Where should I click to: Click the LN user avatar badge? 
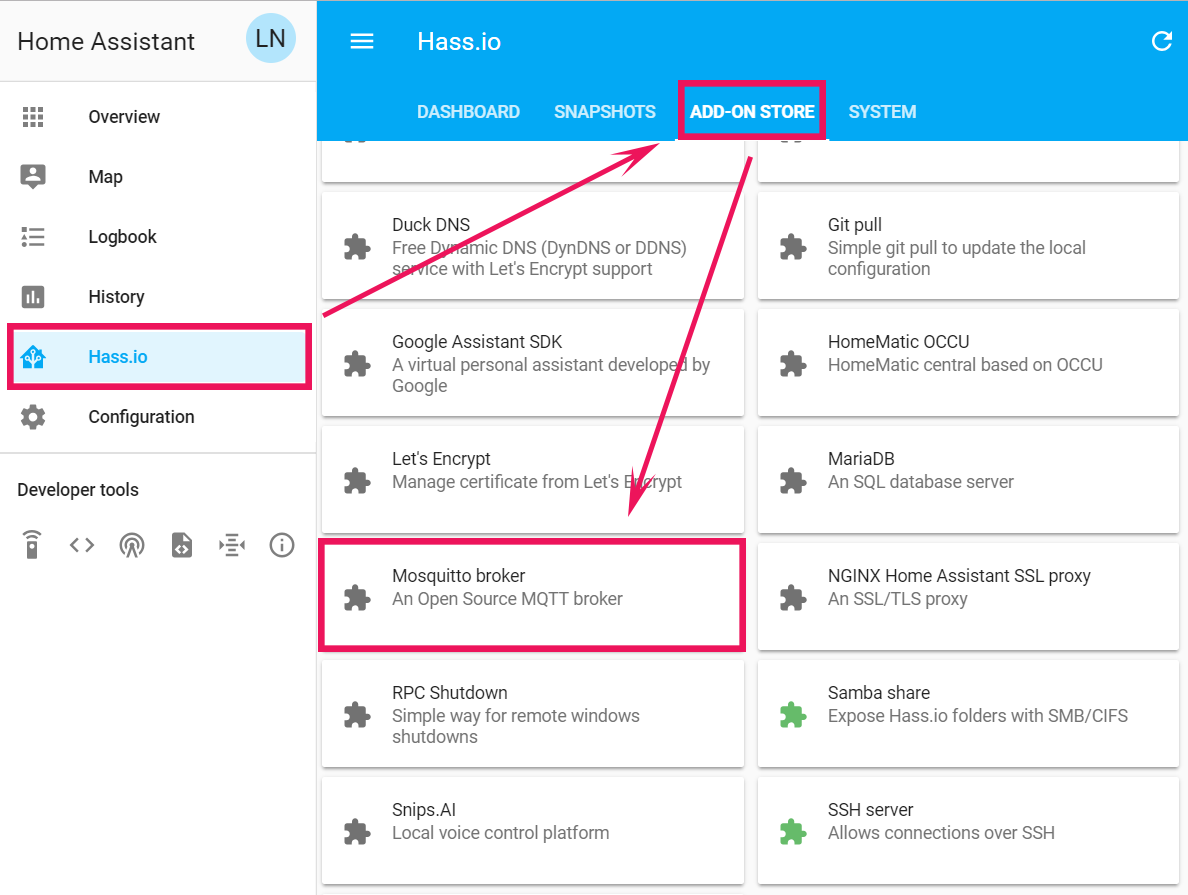[x=270, y=39]
